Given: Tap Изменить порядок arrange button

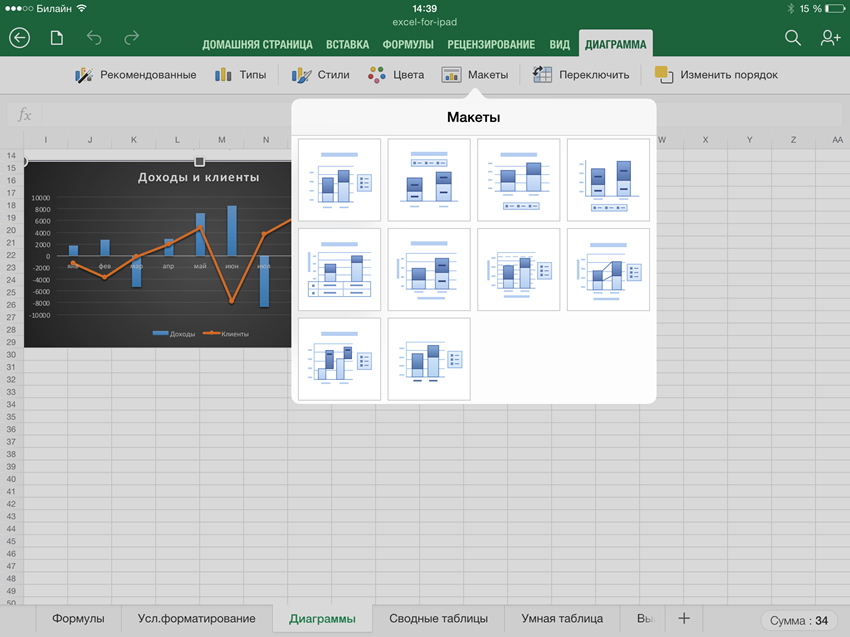Looking at the screenshot, I should (x=716, y=75).
